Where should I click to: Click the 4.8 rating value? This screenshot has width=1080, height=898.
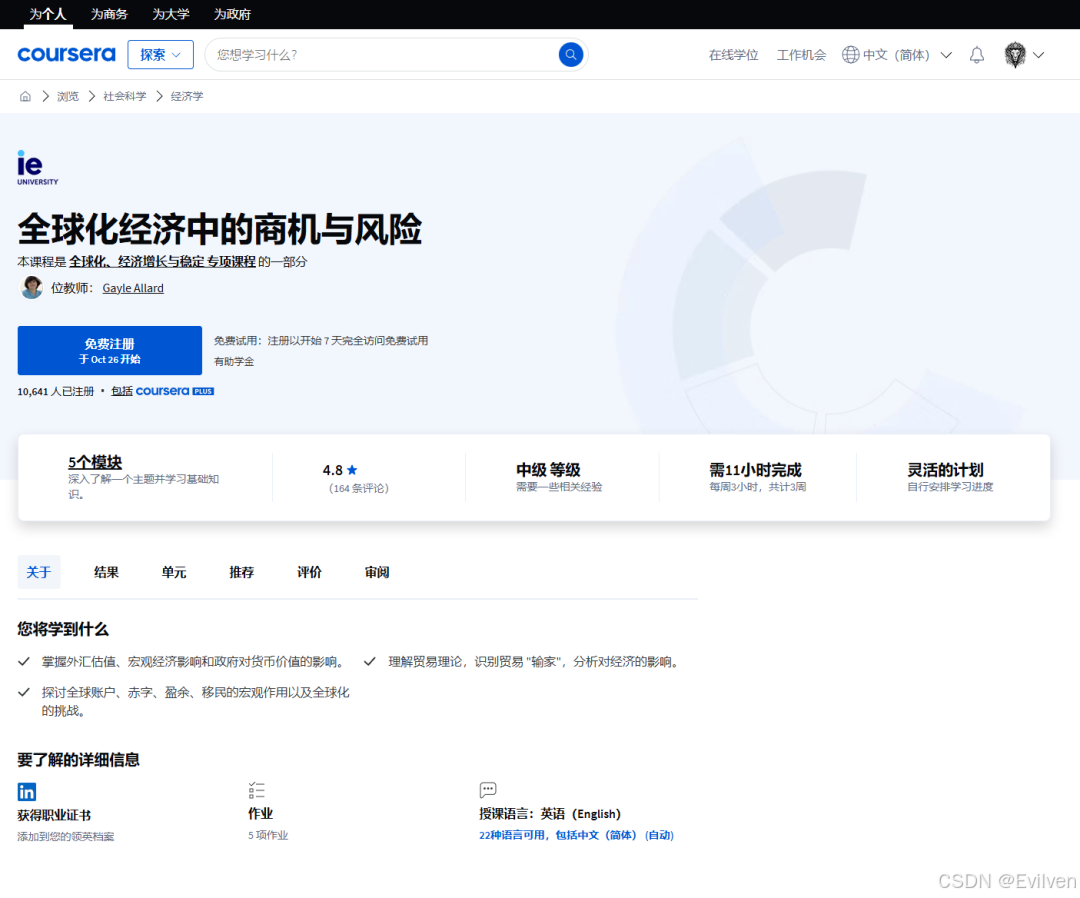pos(333,470)
